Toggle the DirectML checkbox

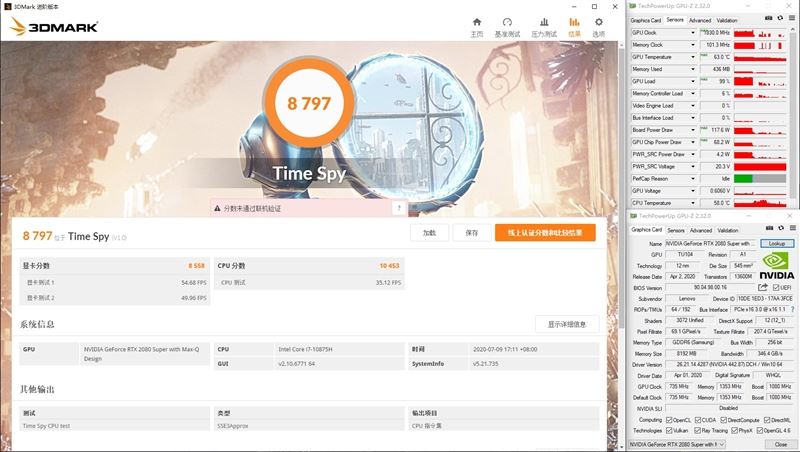767,420
